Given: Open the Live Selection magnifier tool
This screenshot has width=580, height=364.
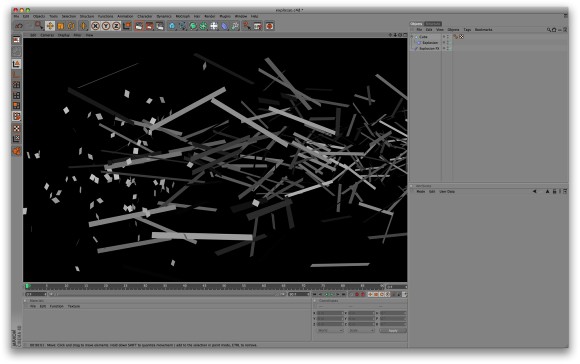Looking at the screenshot, I should [39, 25].
